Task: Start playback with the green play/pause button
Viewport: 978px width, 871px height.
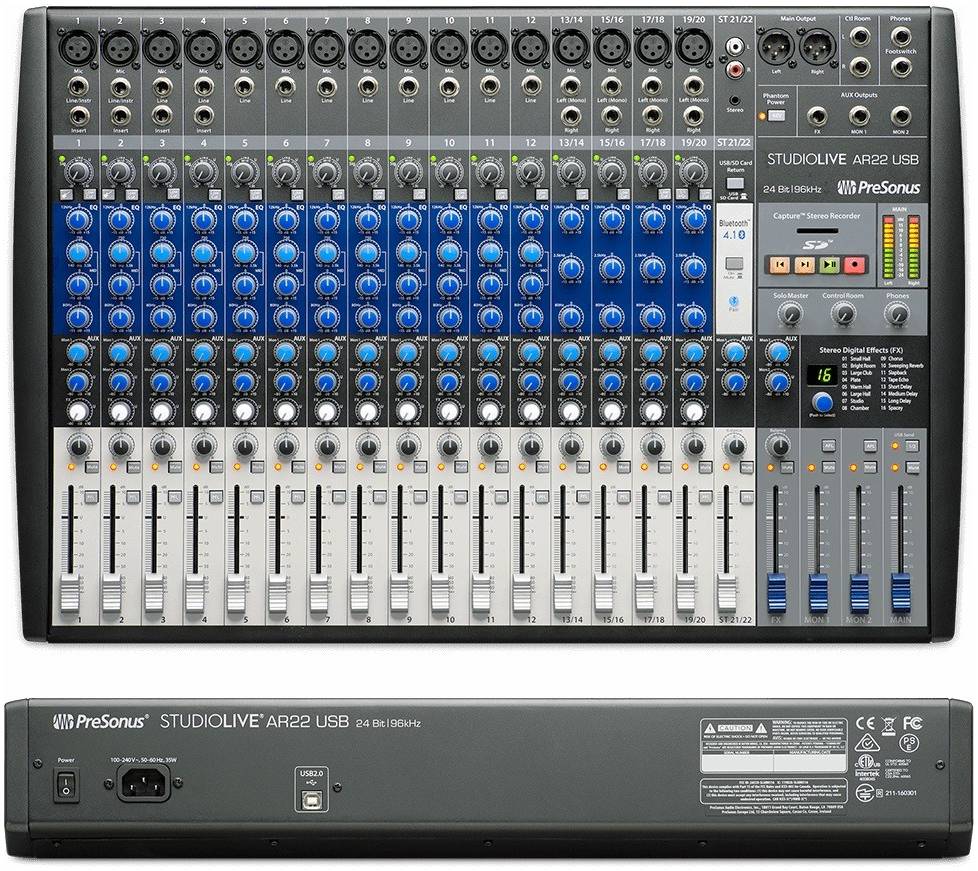Action: (x=829, y=265)
